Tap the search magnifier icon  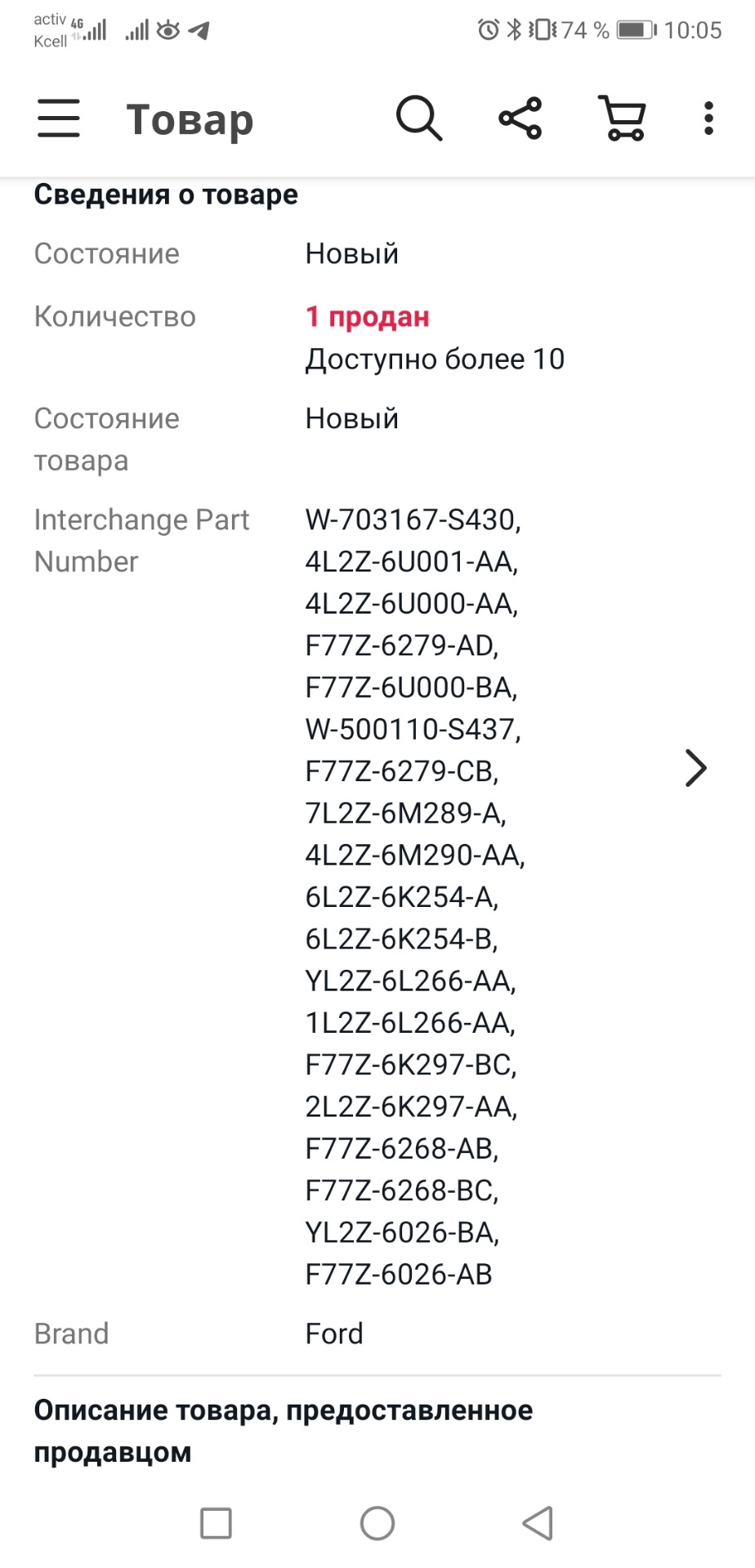(419, 118)
